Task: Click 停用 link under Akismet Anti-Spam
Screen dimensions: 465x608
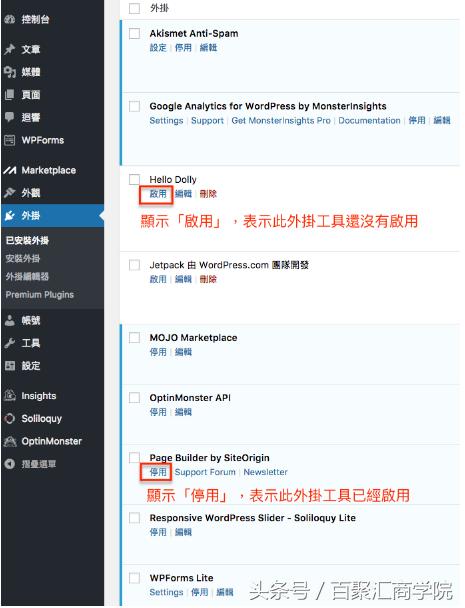Action: tap(183, 48)
